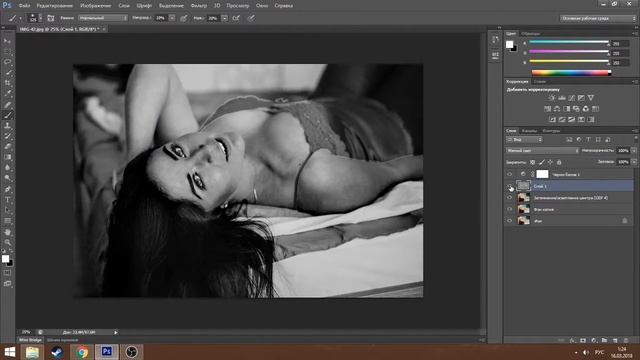Switch to the Контуры tab
640x360 pixels.
(551, 131)
